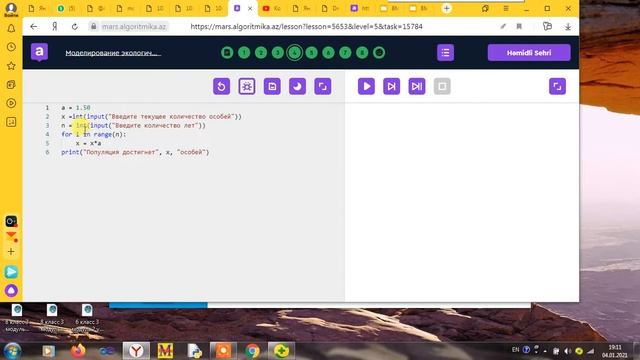Go to lesson step 5

pos(311,53)
